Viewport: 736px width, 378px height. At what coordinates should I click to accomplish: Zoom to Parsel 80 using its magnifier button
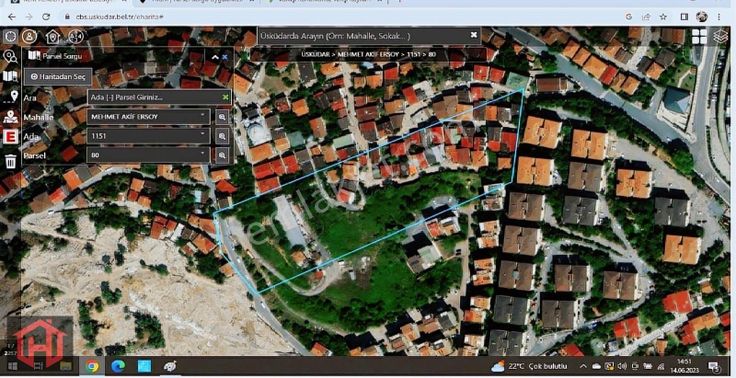222,155
